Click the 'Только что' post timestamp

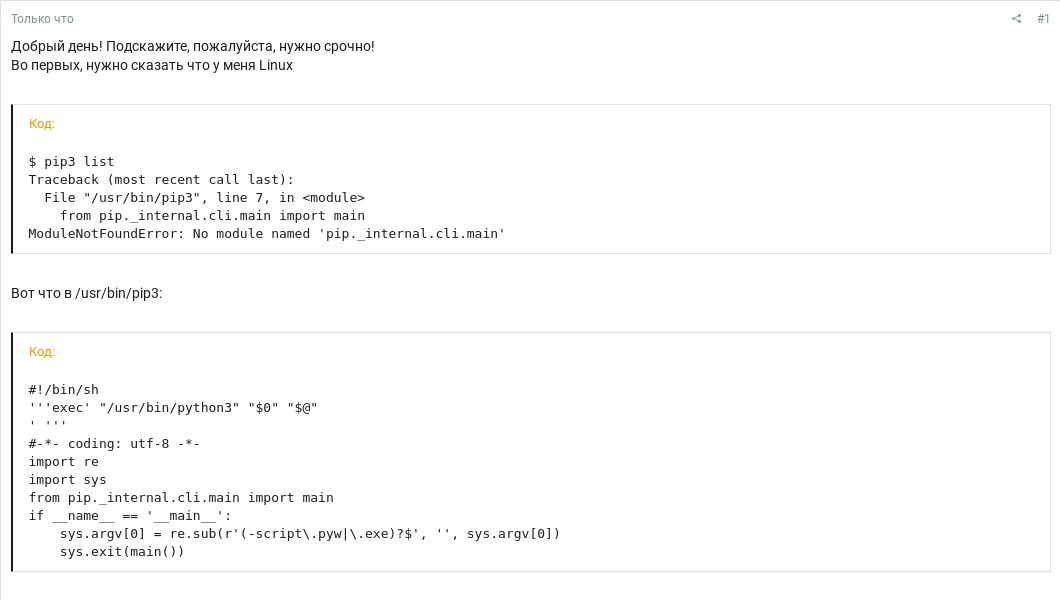(42, 19)
